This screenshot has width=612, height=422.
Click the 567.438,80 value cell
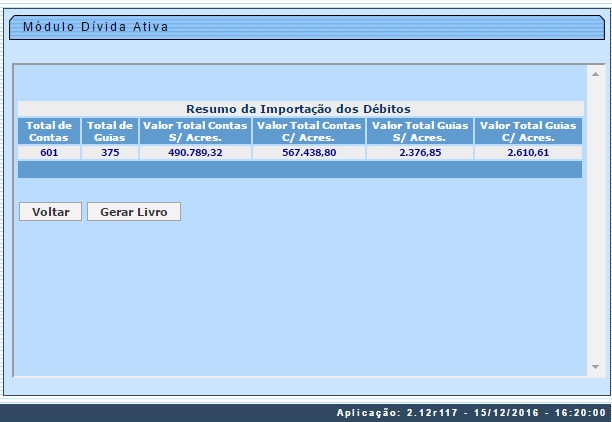pos(309,153)
